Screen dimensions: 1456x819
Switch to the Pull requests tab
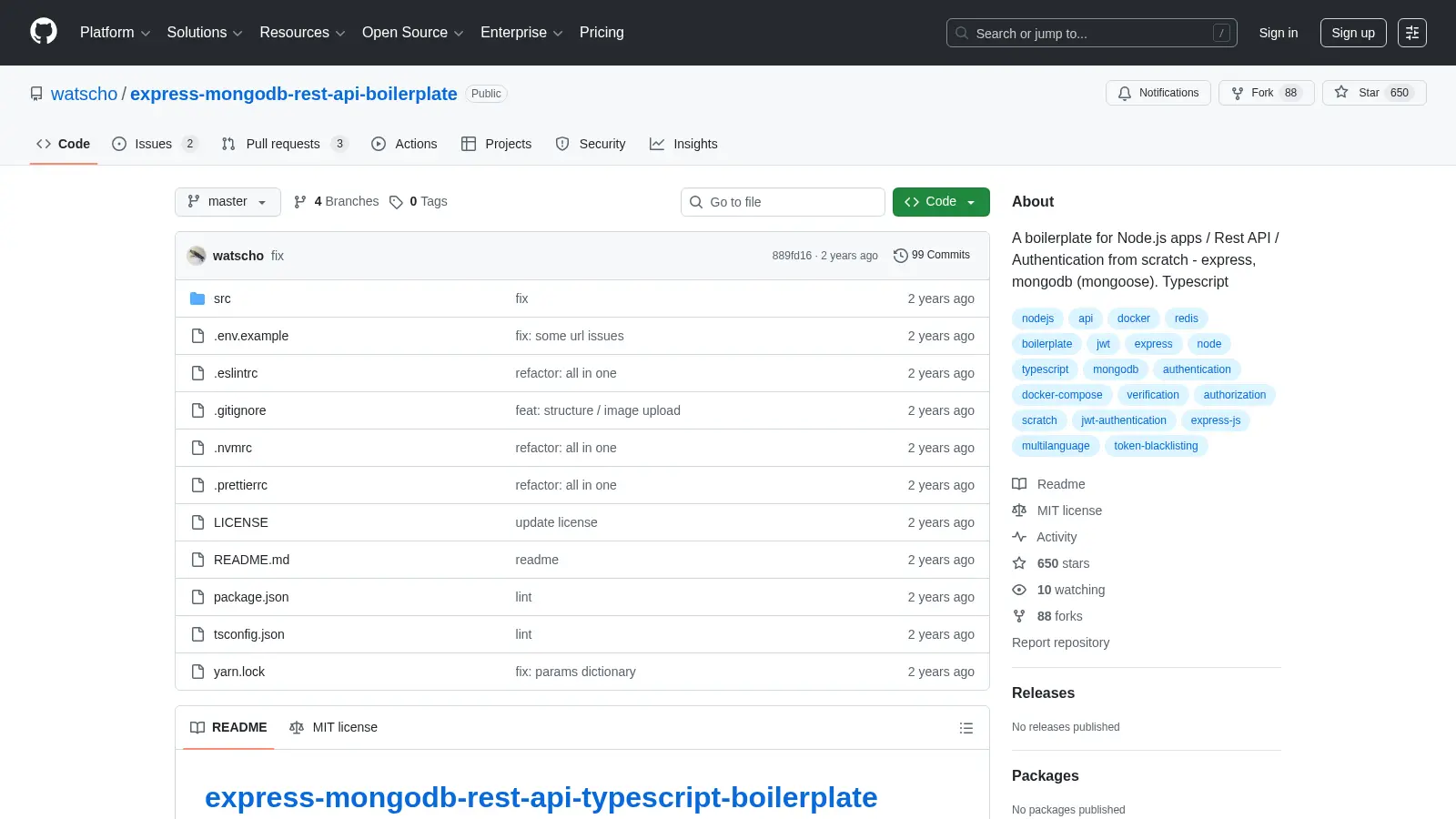pyautogui.click(x=285, y=144)
